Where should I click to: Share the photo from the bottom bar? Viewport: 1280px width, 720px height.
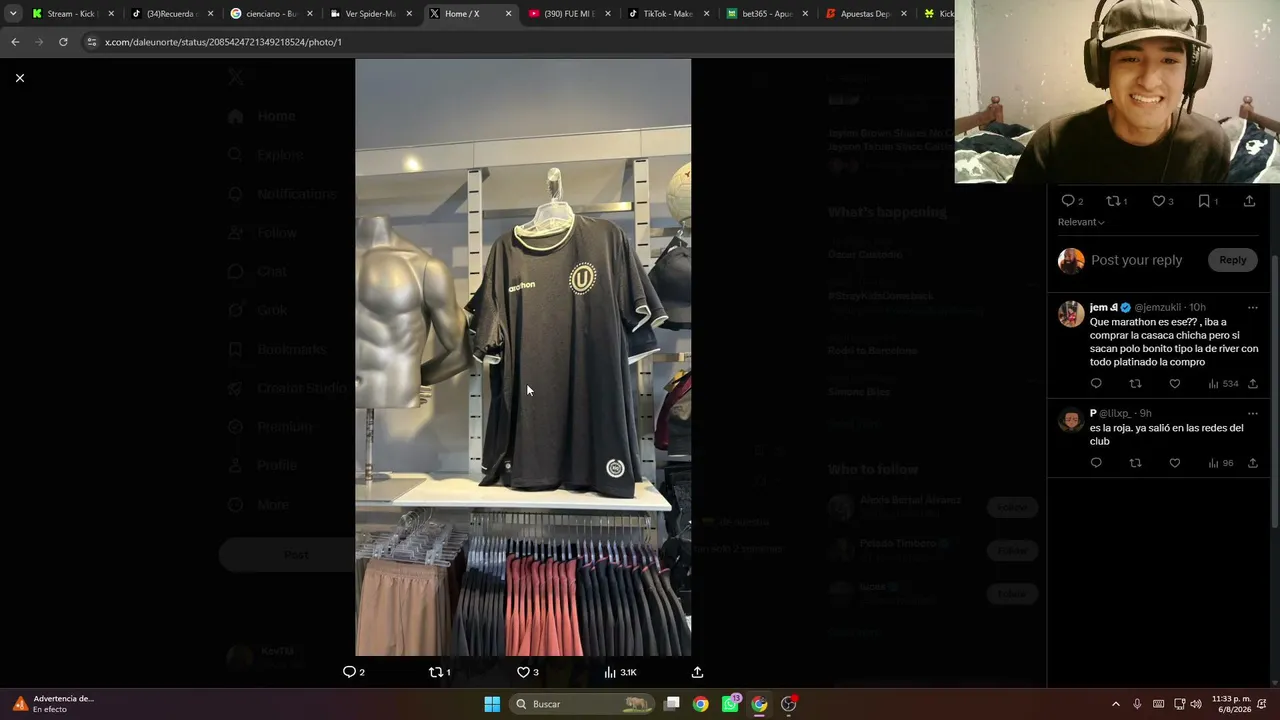click(697, 672)
